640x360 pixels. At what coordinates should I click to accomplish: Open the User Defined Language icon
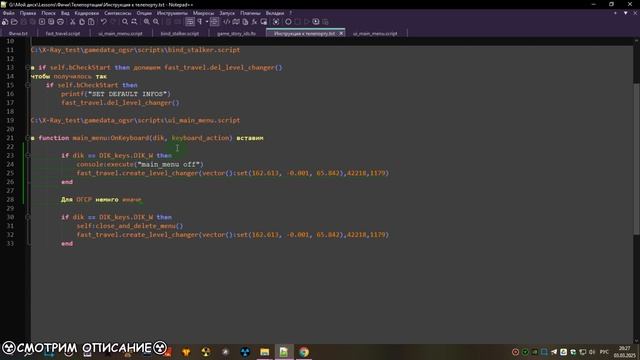point(227,22)
